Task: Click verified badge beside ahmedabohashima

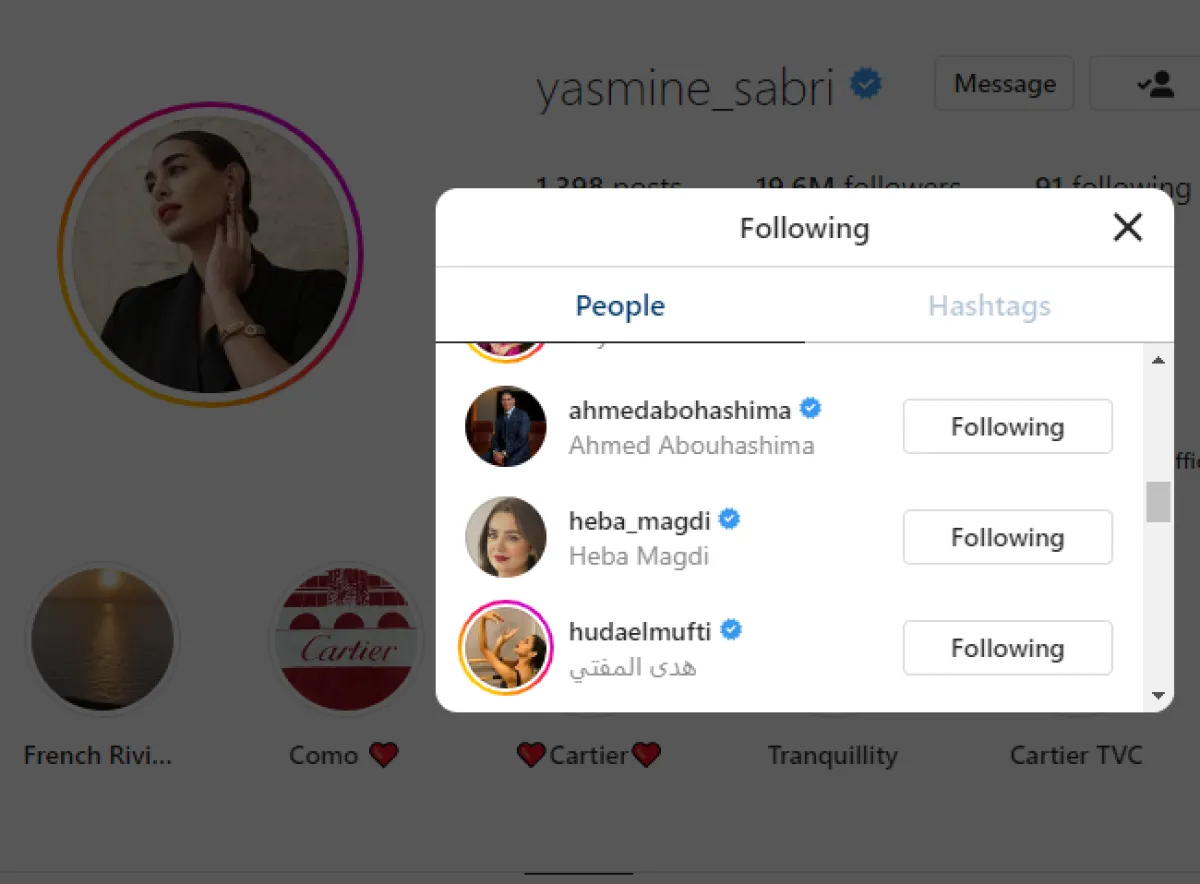Action: click(x=811, y=409)
